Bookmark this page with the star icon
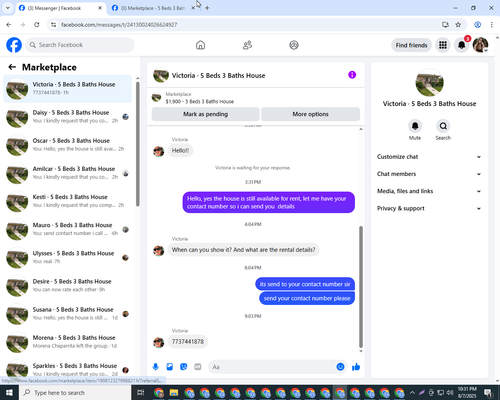The image size is (500, 400). tap(458, 24)
